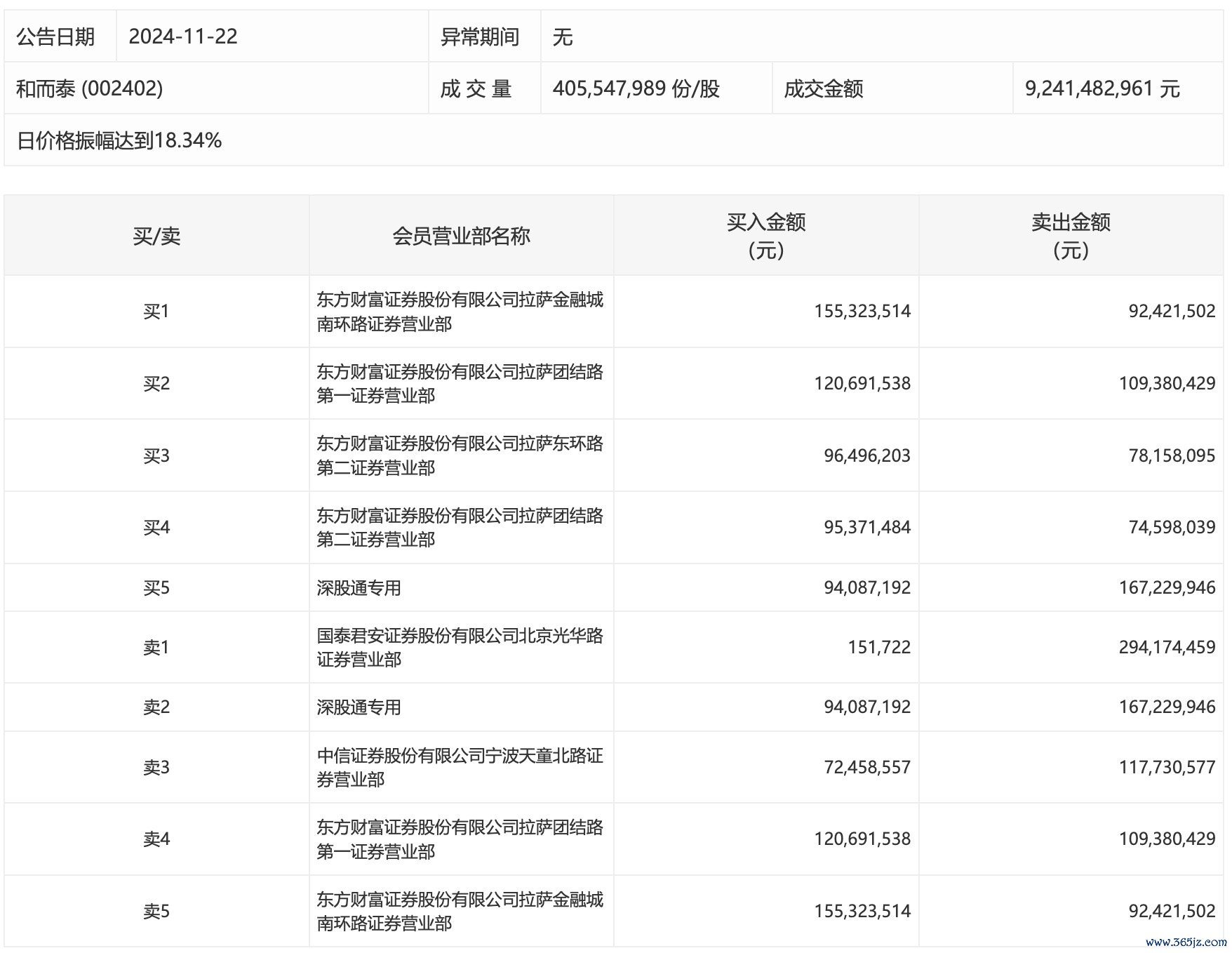The width and height of the screenshot is (1232, 953).
Task: Select the 买3 row label
Action: click(x=156, y=455)
